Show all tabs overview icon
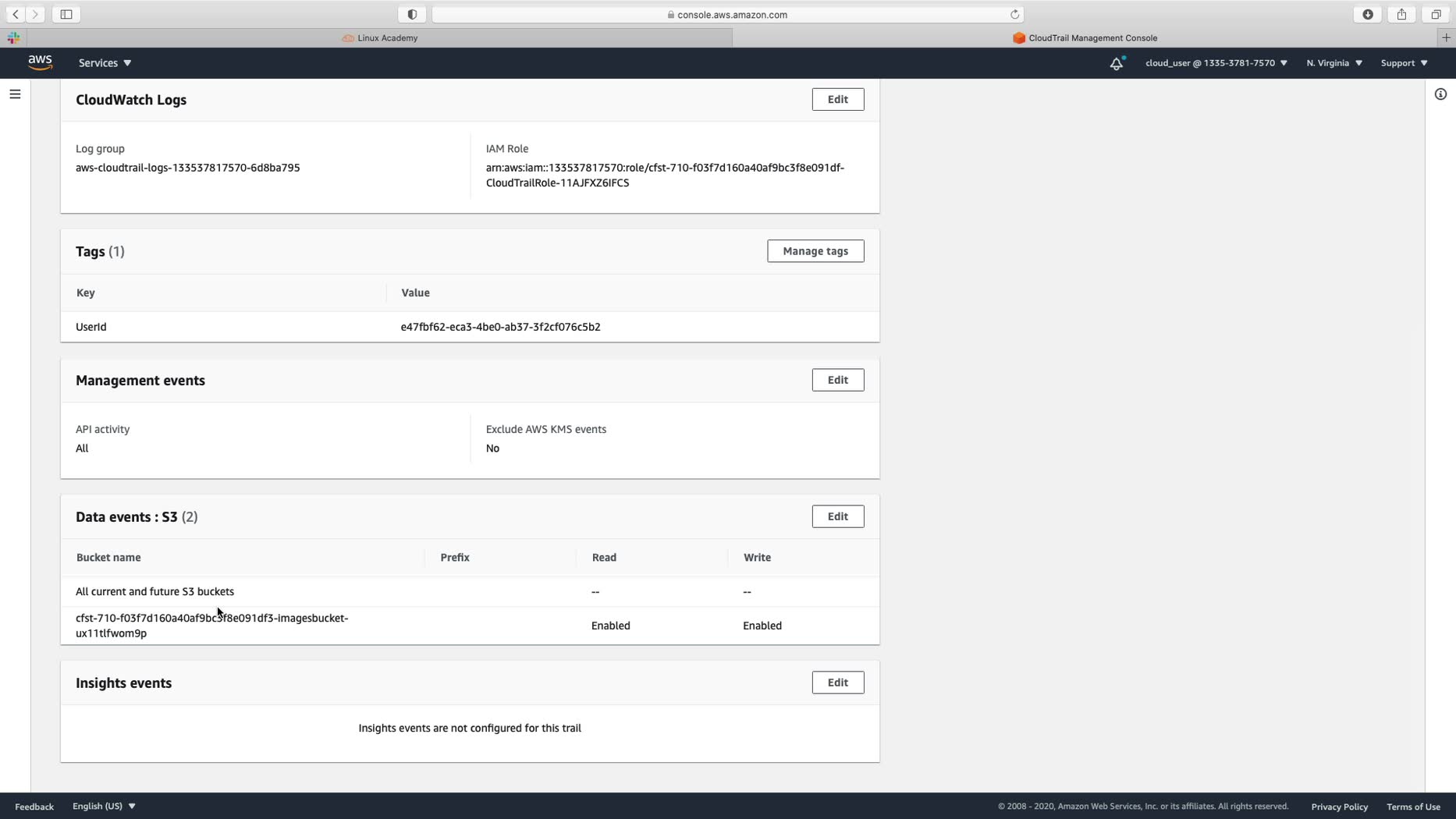The height and width of the screenshot is (819, 1456). coord(1436,14)
